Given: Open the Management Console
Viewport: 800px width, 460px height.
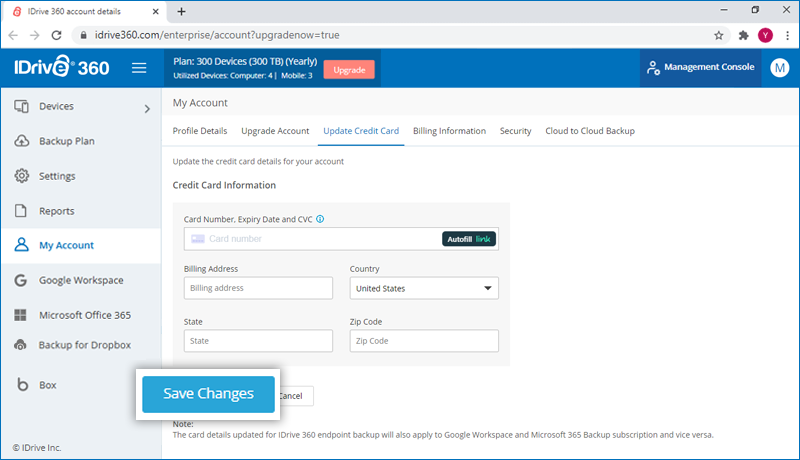Looking at the screenshot, I should click(x=701, y=67).
